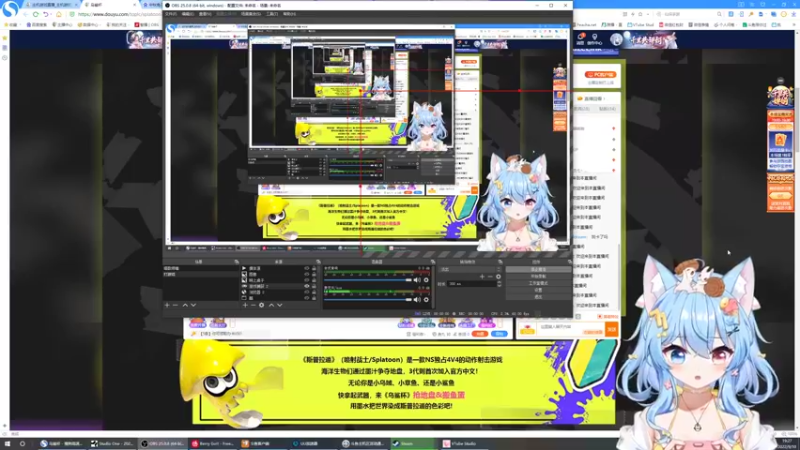Remove the transition with the Transitions minus icon
The height and width of the screenshot is (450, 800).
pos(490,277)
